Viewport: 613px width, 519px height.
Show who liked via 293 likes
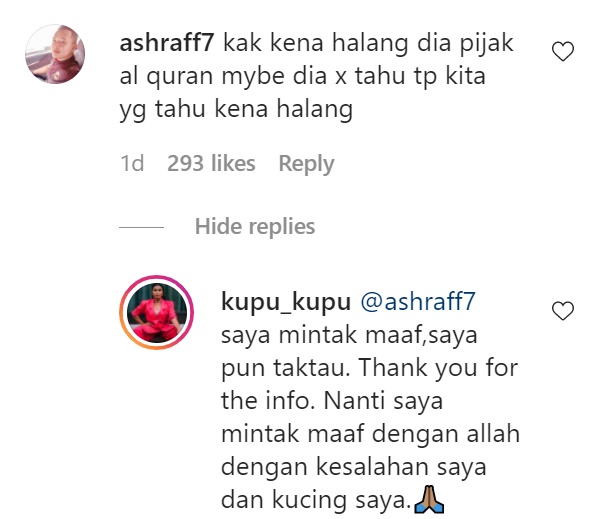coord(211,163)
